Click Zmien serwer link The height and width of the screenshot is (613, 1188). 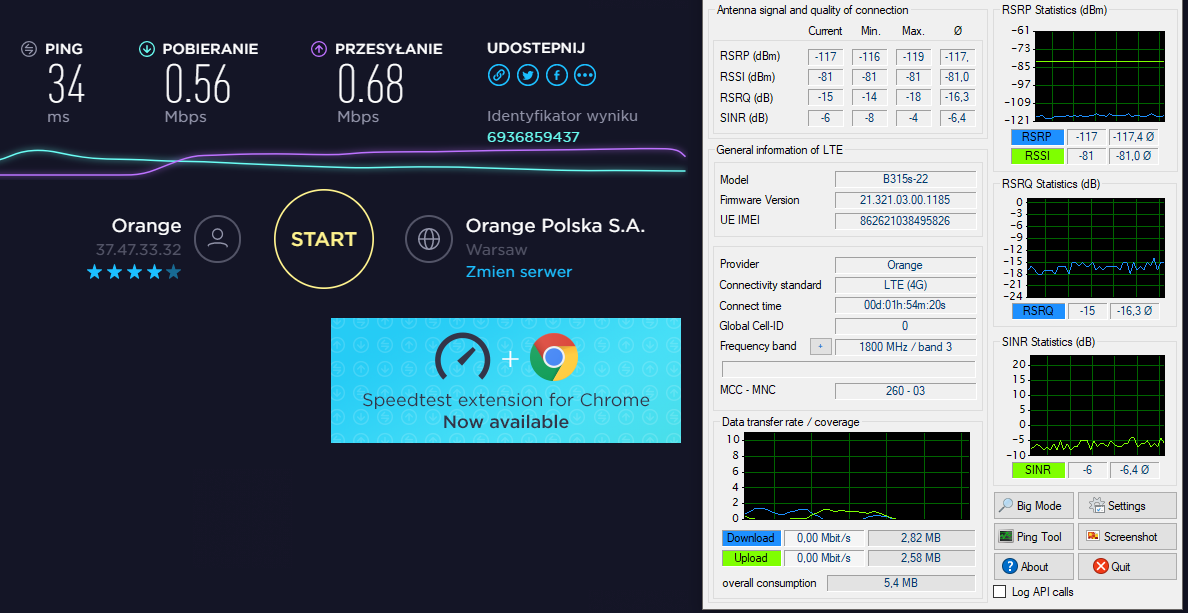518,272
